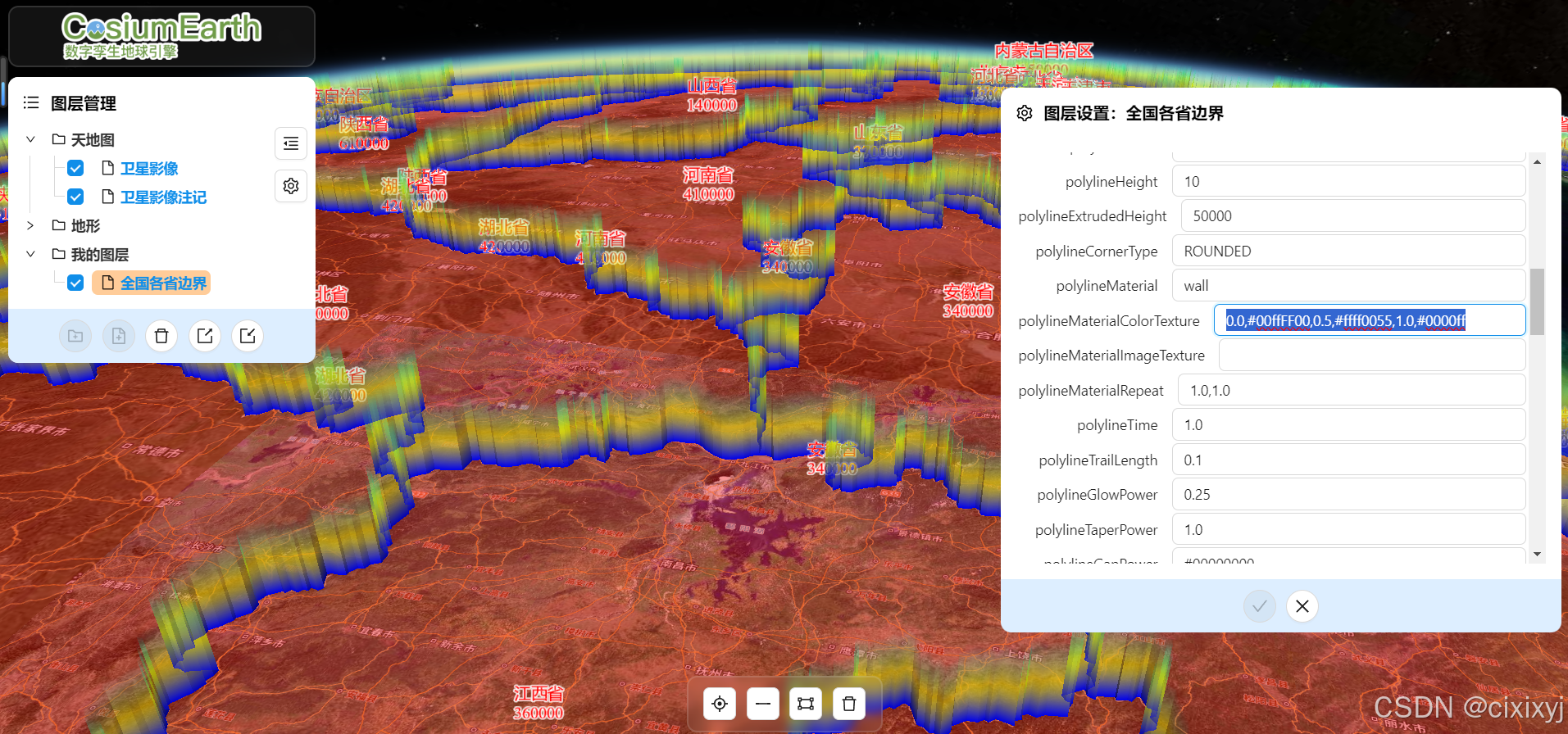Close the layer settings dialog with X

1302,606
